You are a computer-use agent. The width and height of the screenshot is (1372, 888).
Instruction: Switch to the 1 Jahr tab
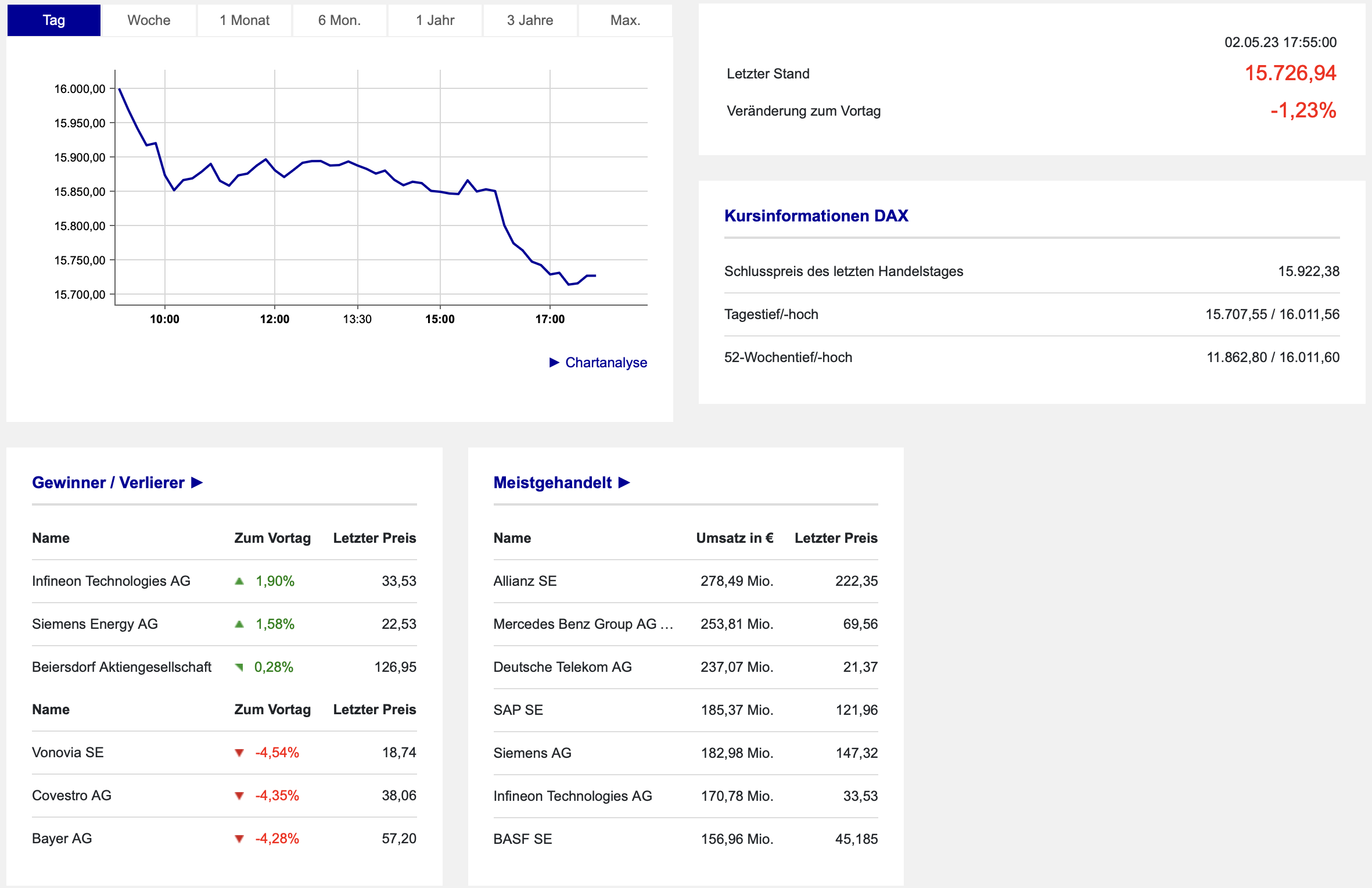click(434, 20)
